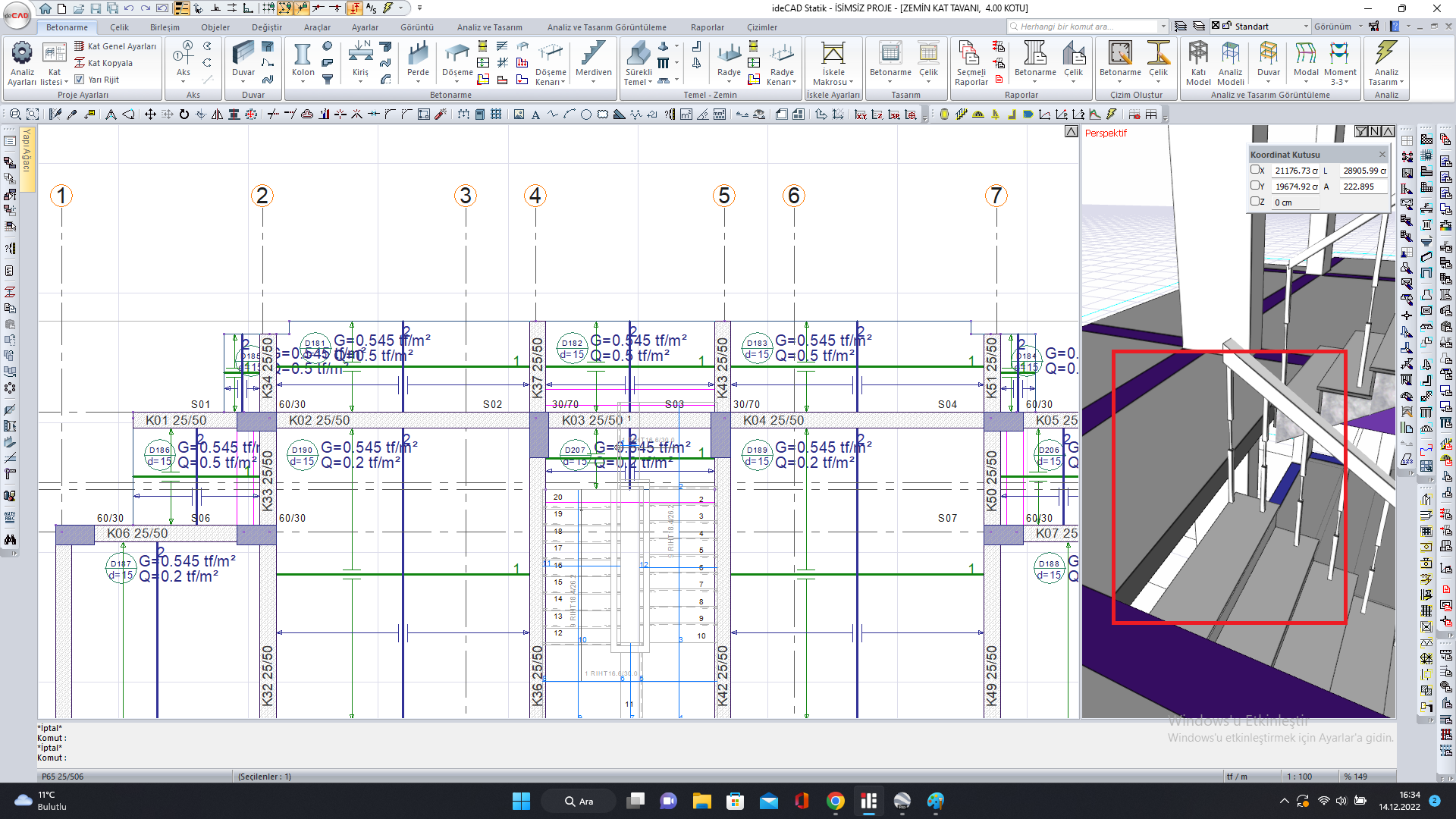Select the circle drawing tool
This screenshot has width=1456, height=819.
coord(586,115)
